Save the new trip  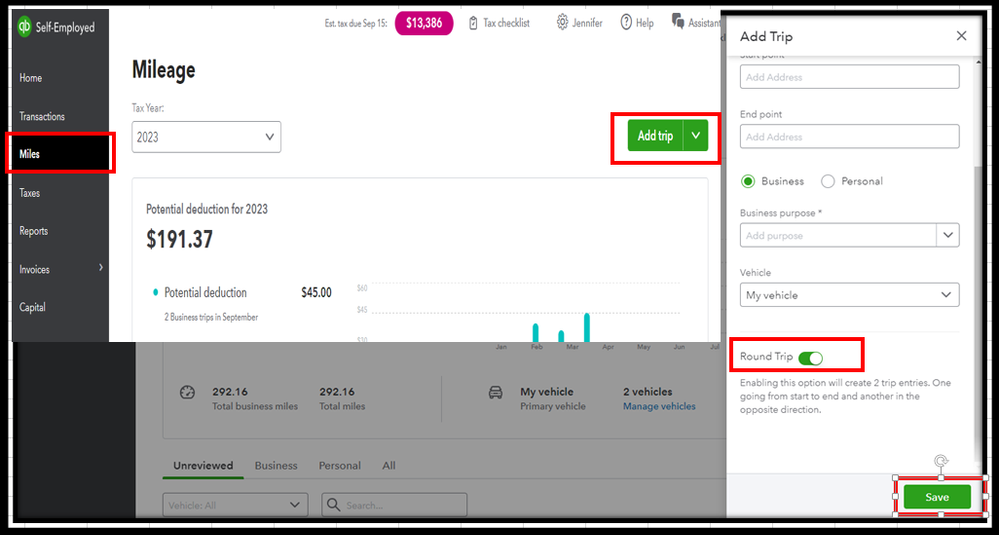(x=937, y=497)
